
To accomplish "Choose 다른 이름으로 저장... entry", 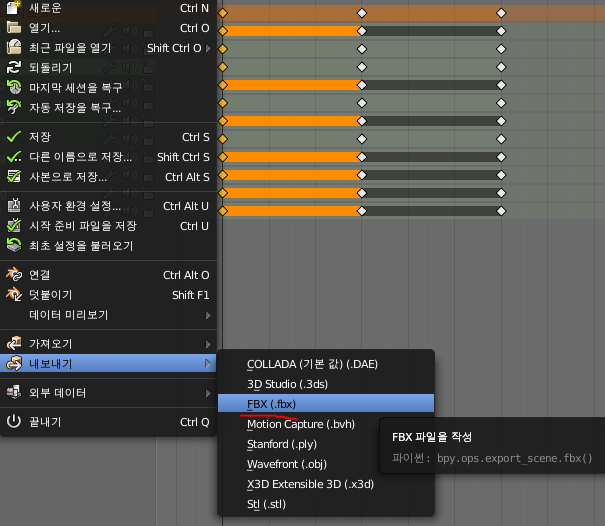I will pos(108,157).
